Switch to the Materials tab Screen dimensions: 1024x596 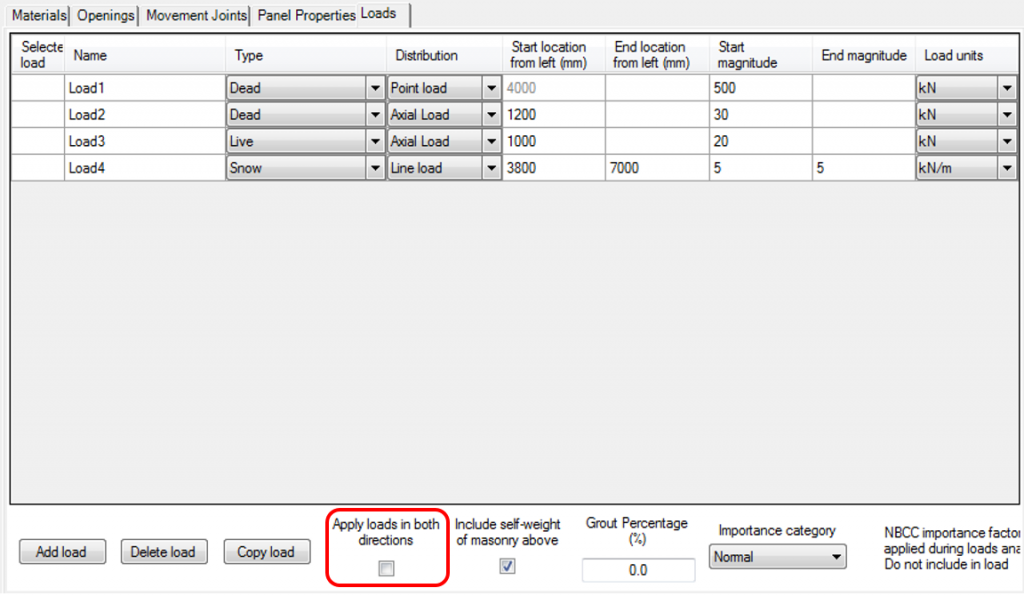click(38, 15)
